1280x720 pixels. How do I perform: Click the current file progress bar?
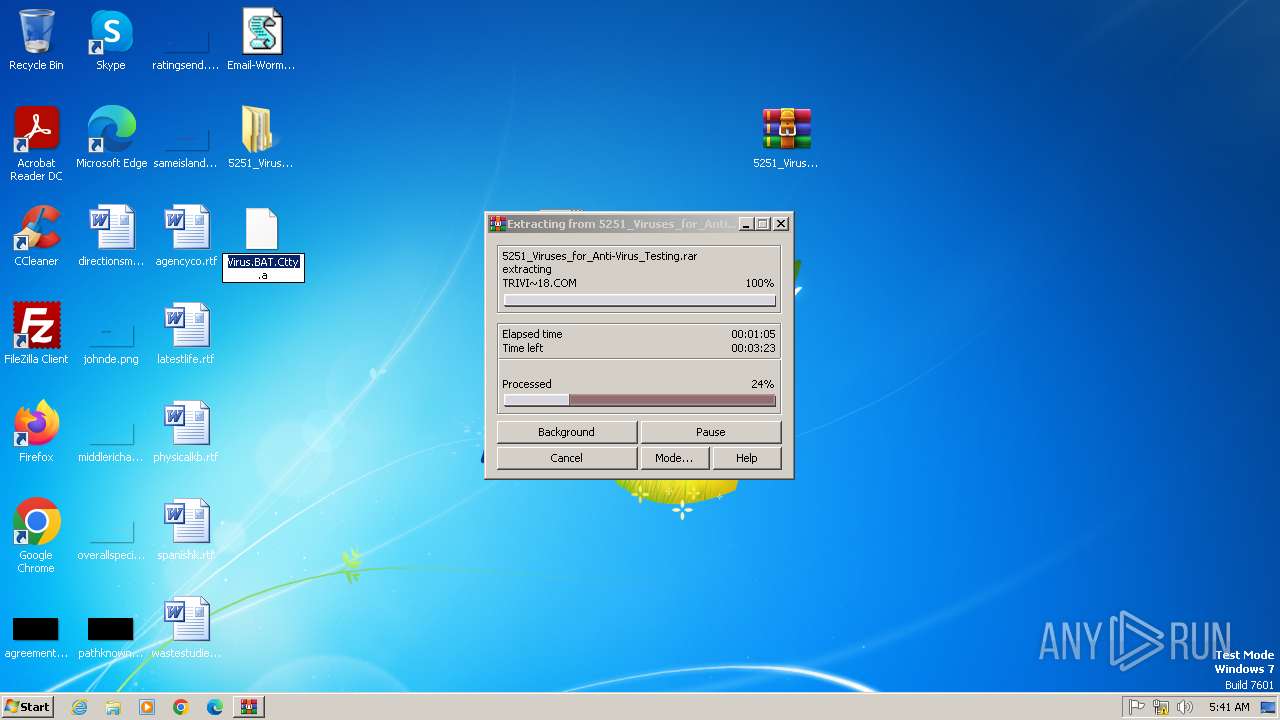[x=639, y=300]
